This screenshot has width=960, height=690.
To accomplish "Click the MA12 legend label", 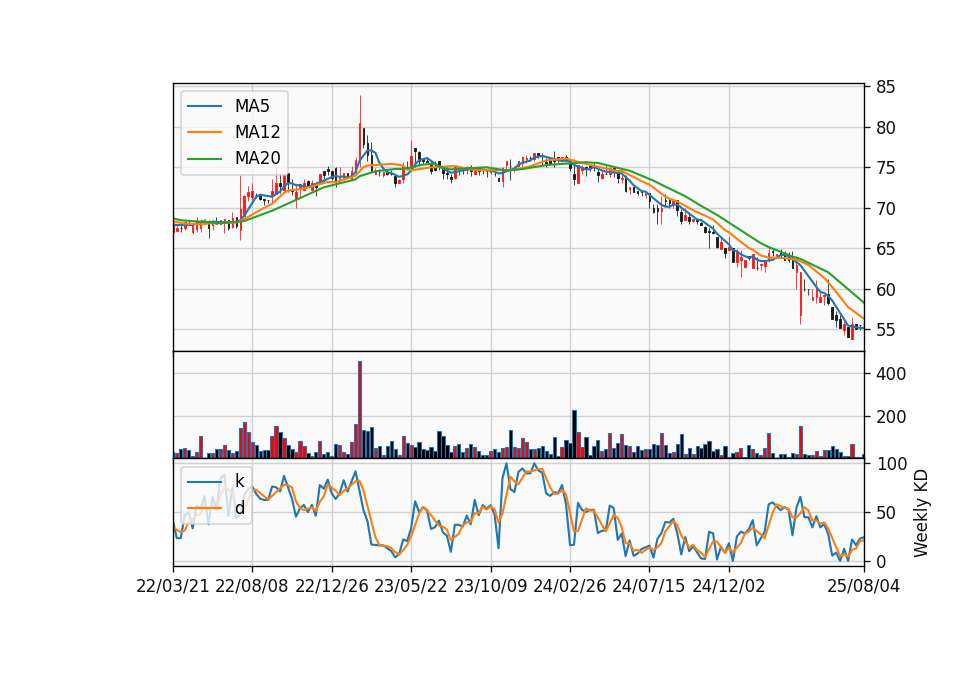I will [x=257, y=132].
